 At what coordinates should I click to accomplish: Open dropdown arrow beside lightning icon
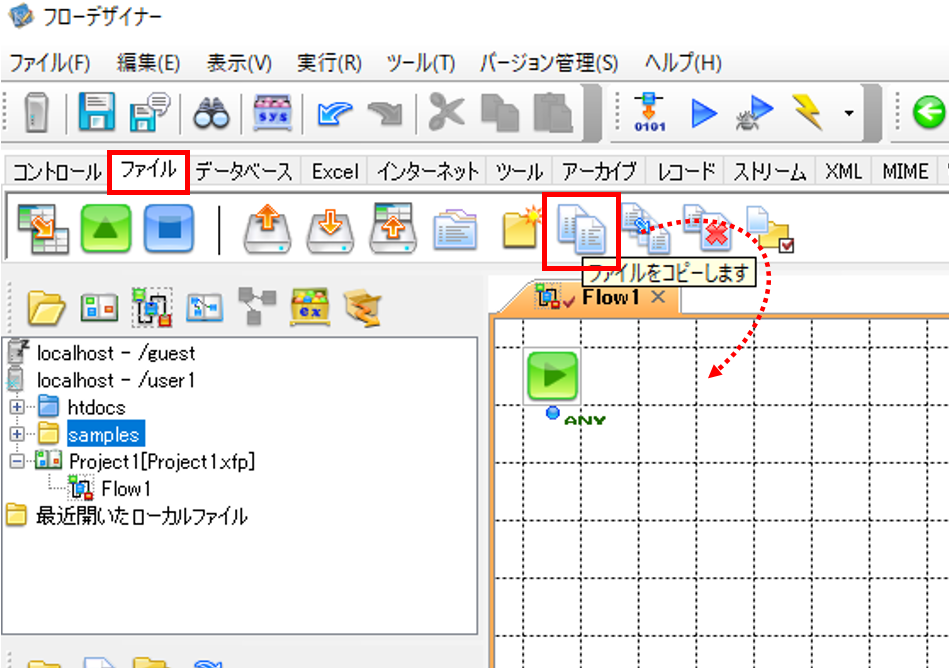tap(849, 113)
